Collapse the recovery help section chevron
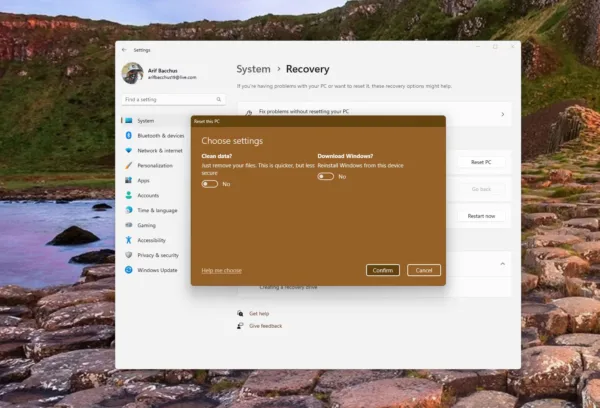Screen dimensions: 600x408 coord(503,264)
